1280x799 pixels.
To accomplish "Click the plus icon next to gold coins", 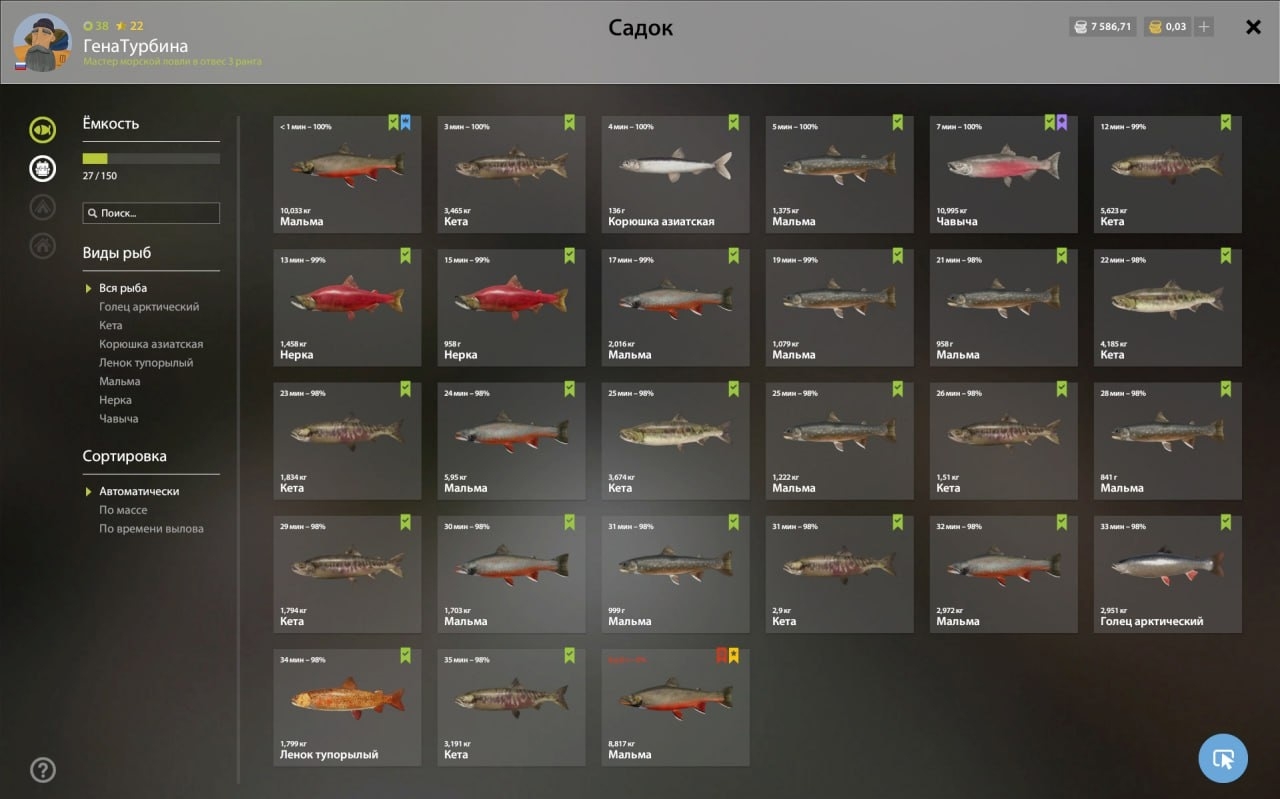I will pos(1204,27).
